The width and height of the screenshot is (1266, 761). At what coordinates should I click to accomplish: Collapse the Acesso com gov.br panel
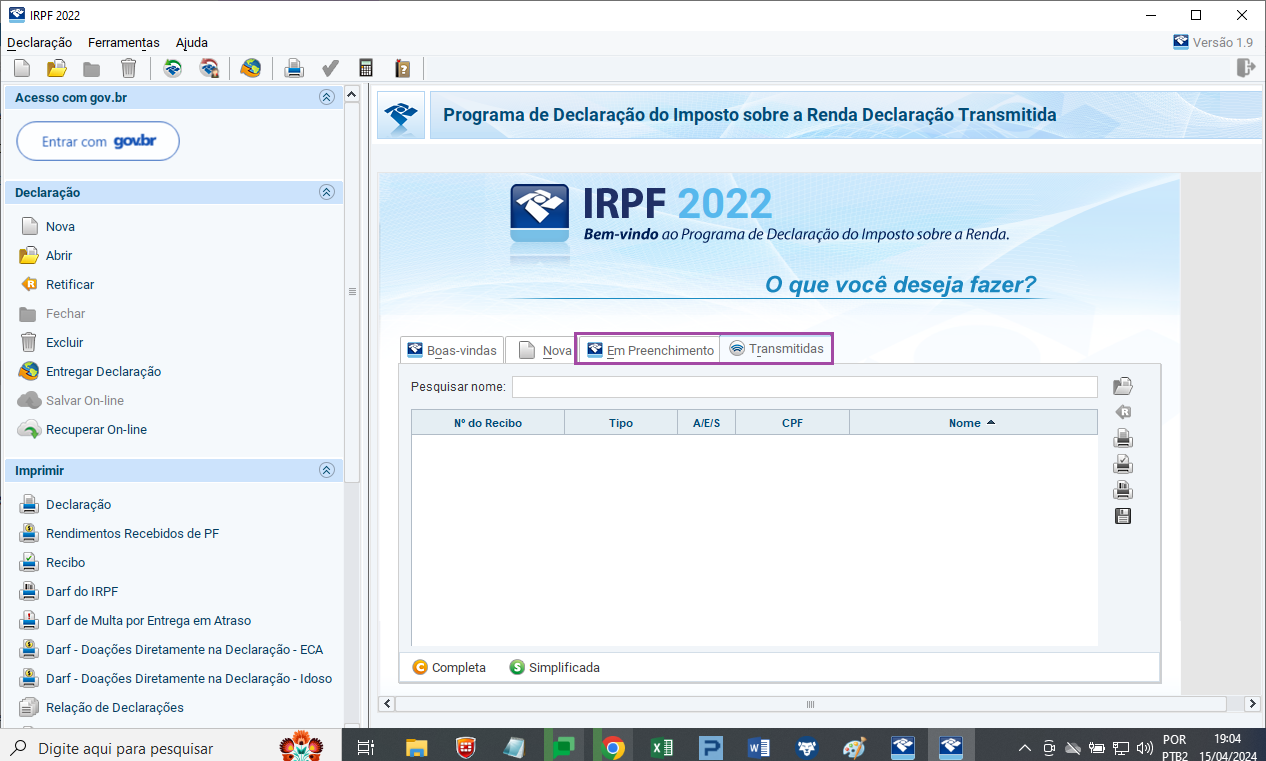[326, 97]
